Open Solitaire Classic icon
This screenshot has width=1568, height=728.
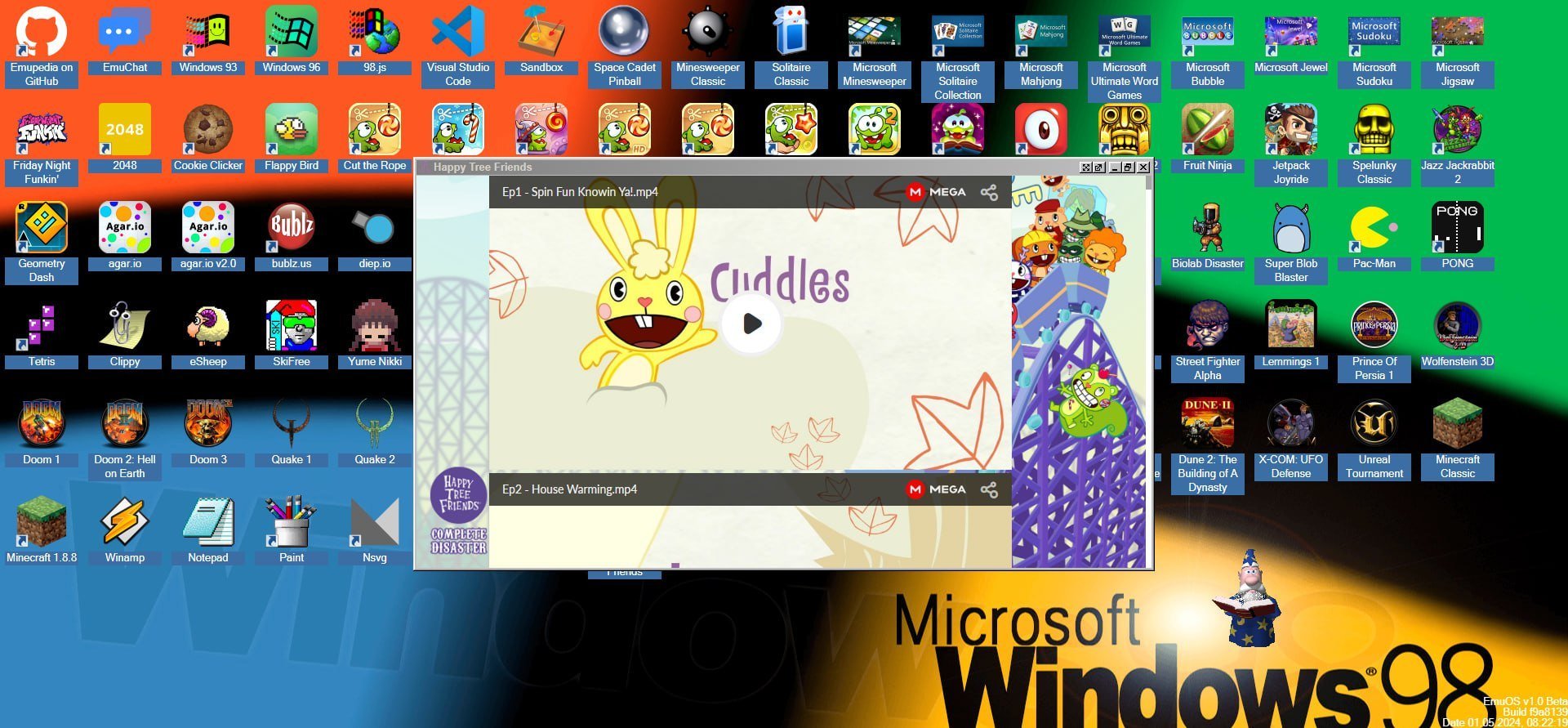[x=791, y=46]
